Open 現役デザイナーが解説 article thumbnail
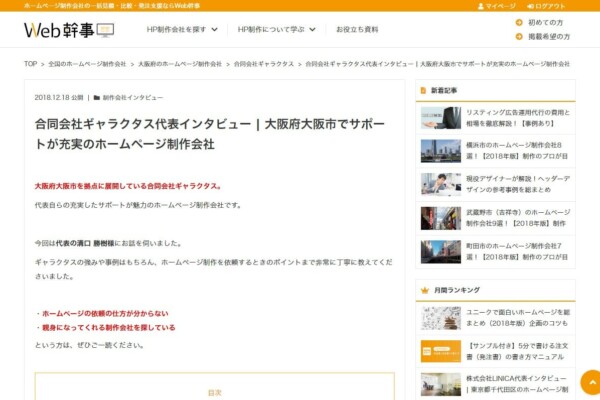600x400 pixels. [x=441, y=184]
